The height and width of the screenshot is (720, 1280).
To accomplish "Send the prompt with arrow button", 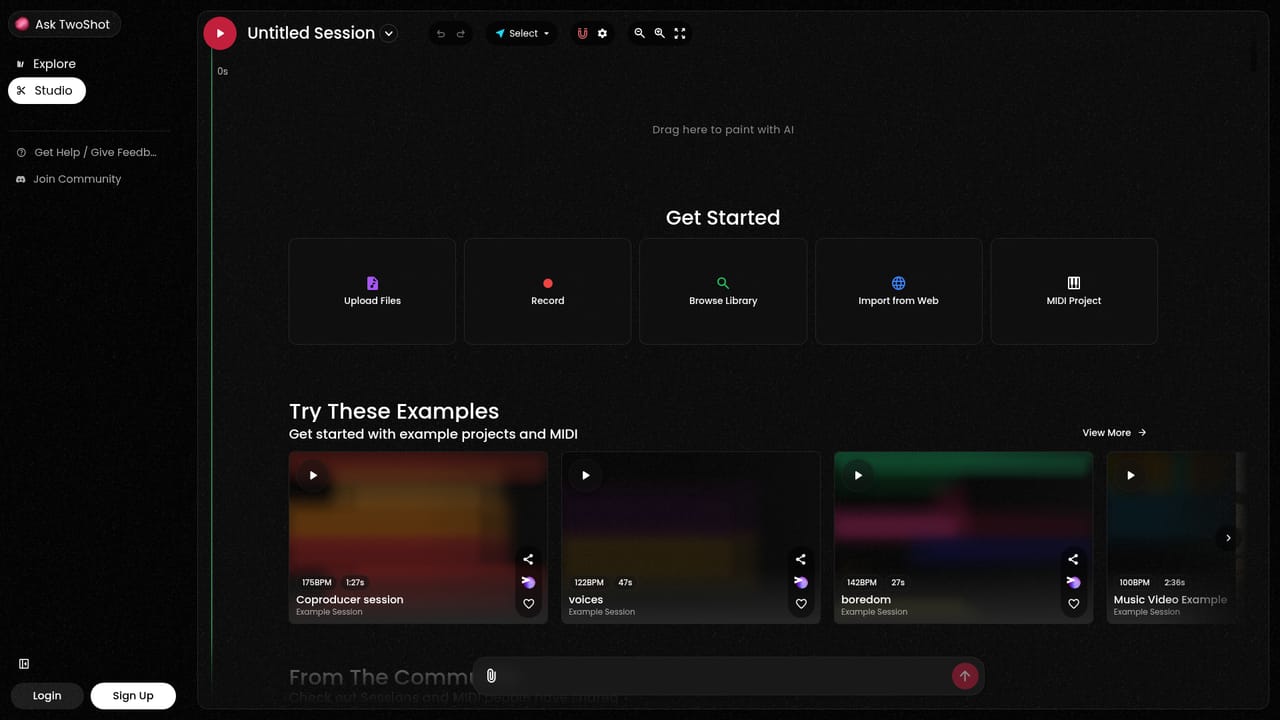I will (965, 676).
